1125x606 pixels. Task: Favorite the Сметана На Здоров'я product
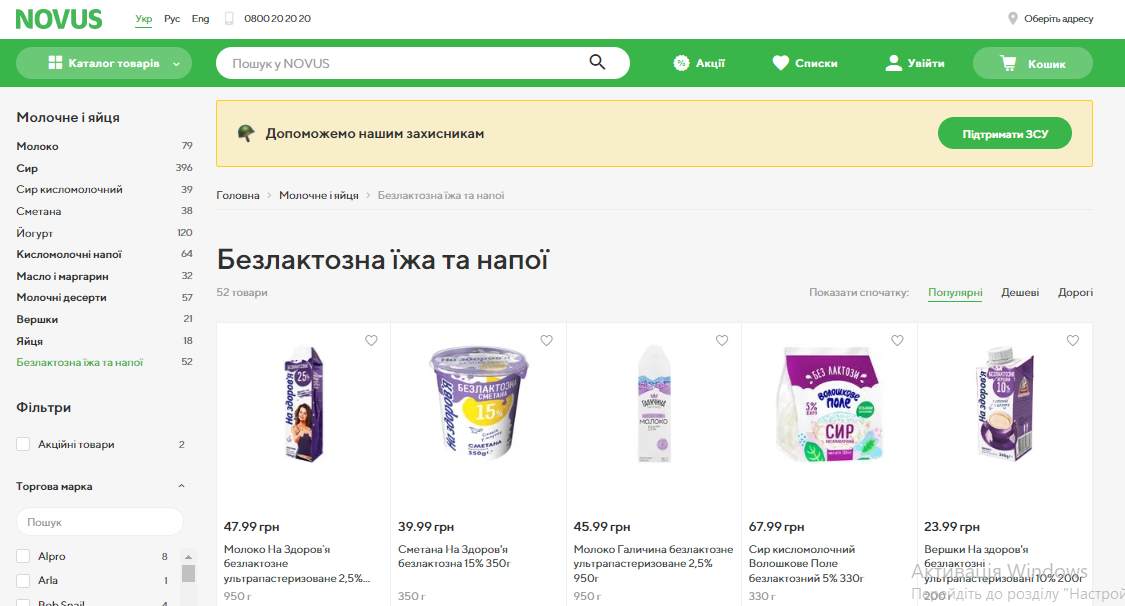pyautogui.click(x=546, y=341)
